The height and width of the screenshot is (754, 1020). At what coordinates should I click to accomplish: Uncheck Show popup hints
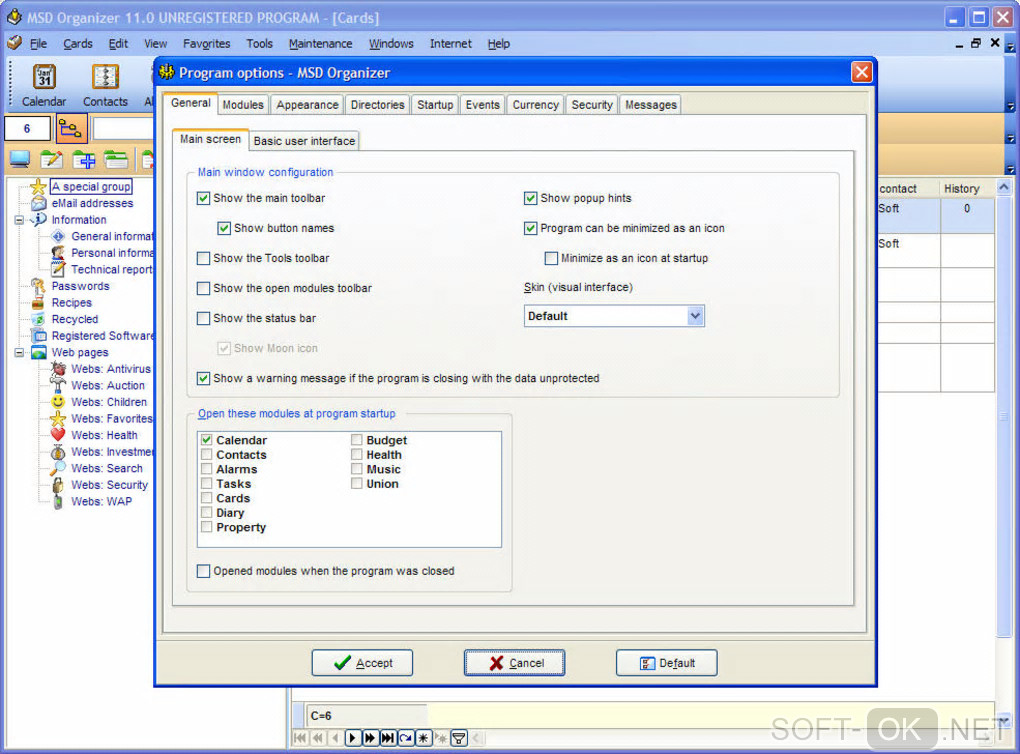(531, 198)
